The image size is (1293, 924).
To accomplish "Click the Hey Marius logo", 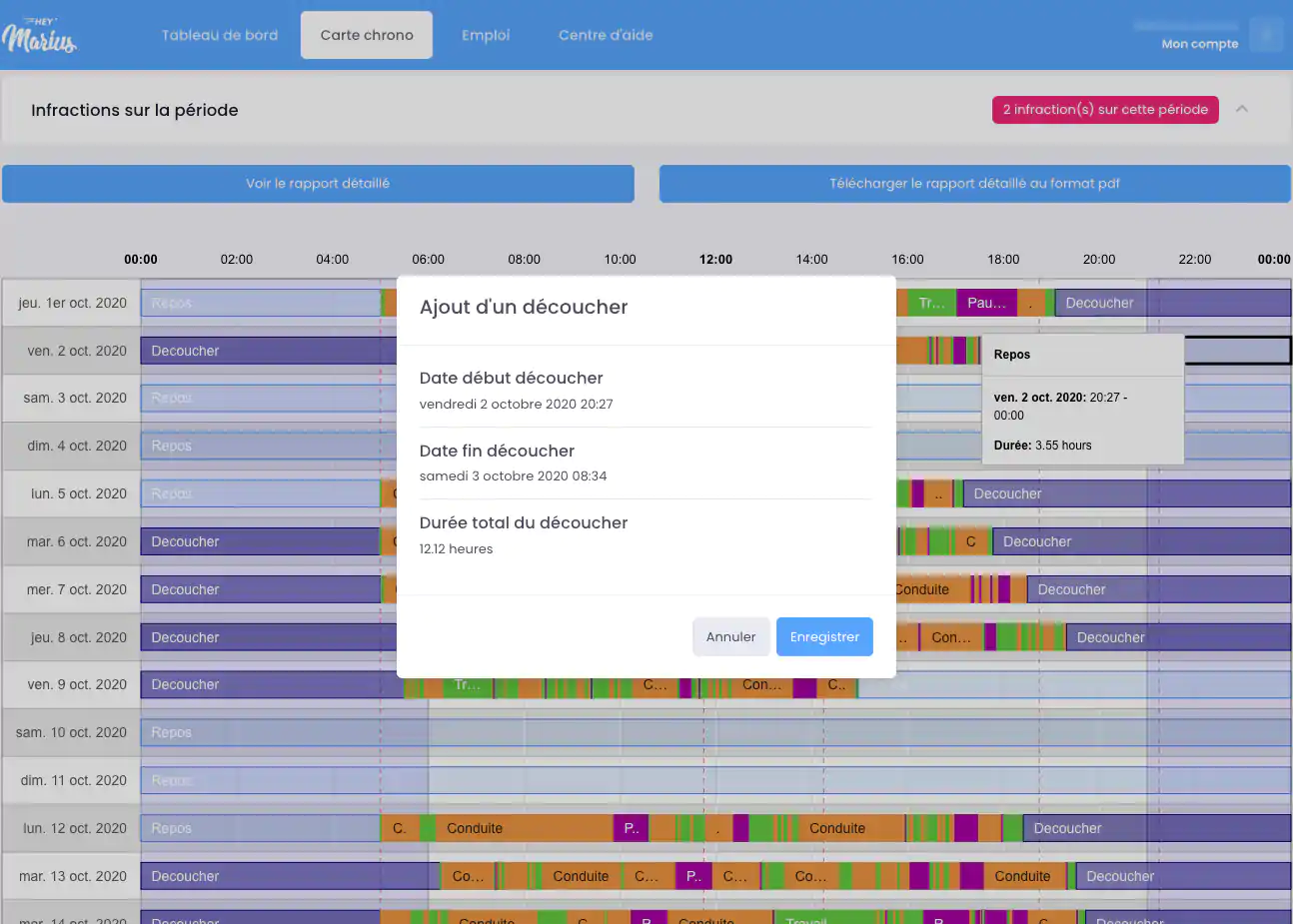I will (40, 35).
